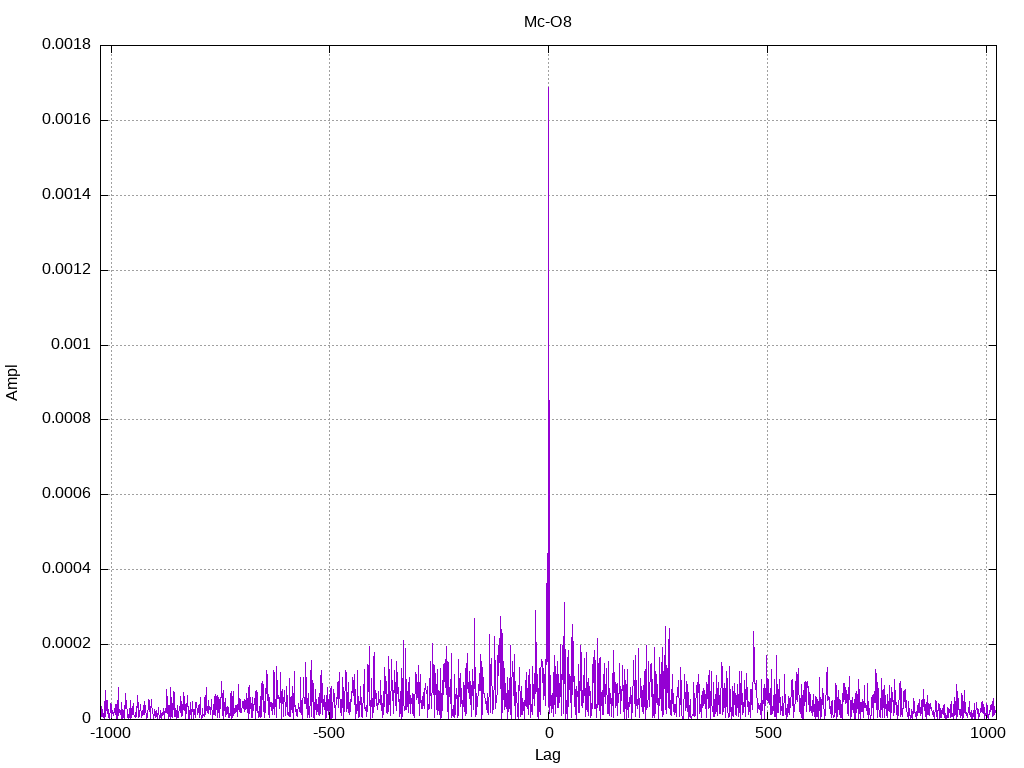Select the Lag x-axis label
1024x768 pixels.
tap(548, 755)
